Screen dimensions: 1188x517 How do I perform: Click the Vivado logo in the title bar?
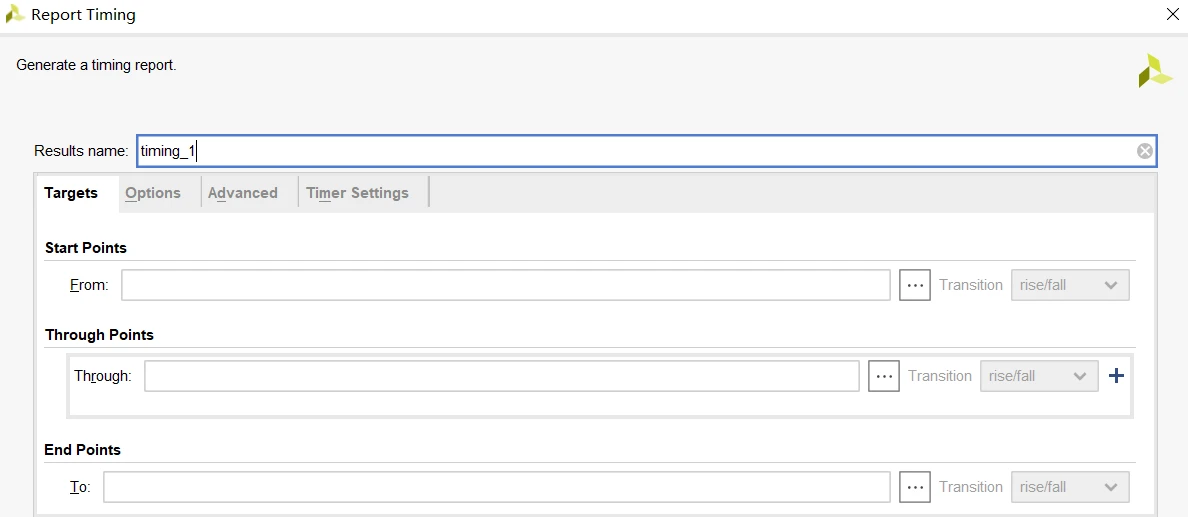tap(15, 14)
